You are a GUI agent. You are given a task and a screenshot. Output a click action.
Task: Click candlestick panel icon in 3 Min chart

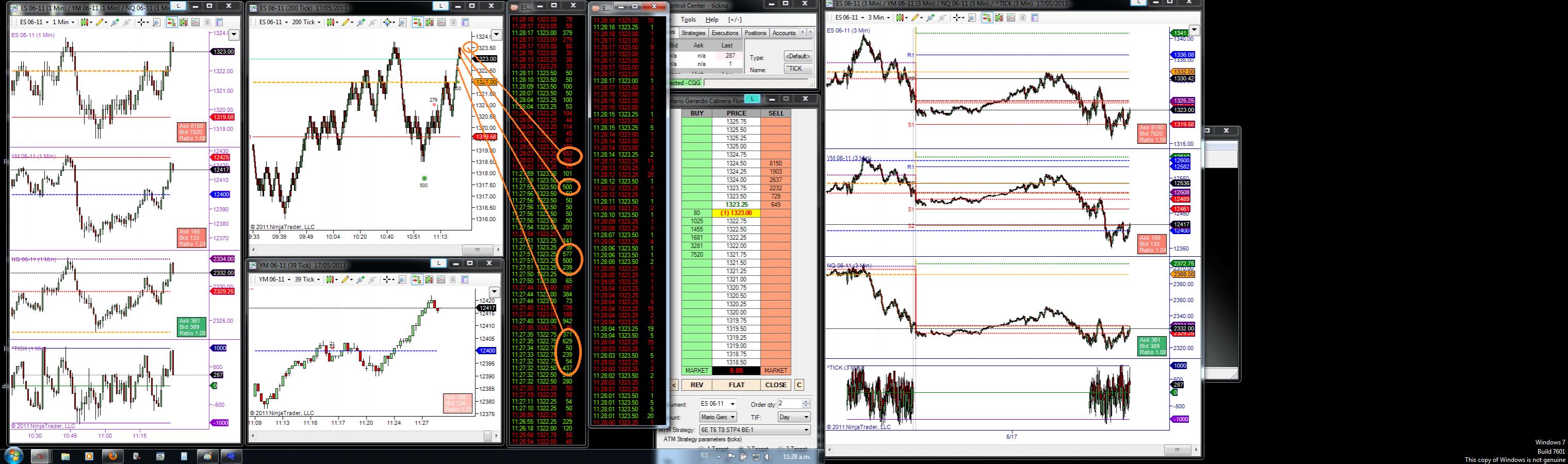[999, 18]
